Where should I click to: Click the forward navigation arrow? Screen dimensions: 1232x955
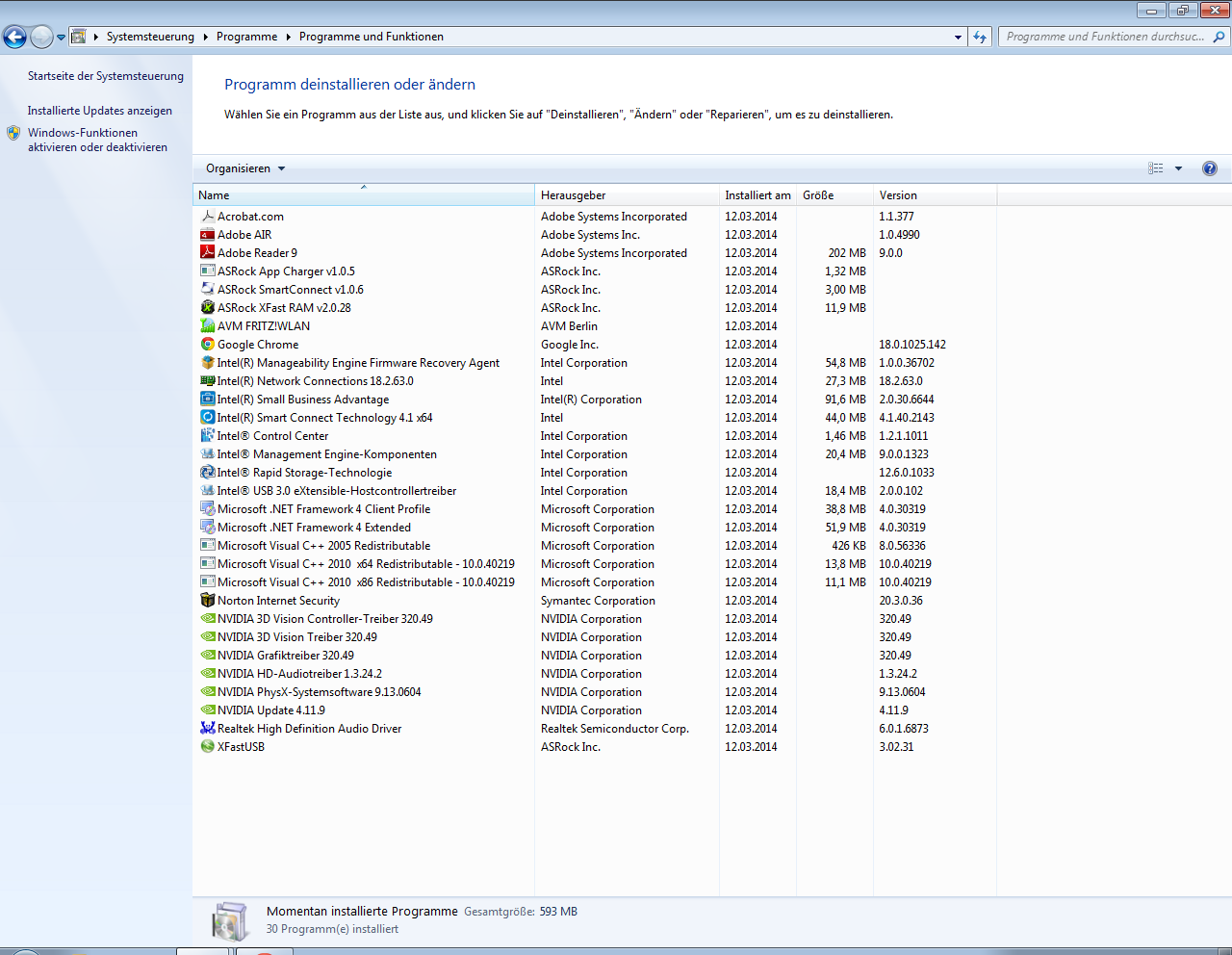click(x=41, y=37)
